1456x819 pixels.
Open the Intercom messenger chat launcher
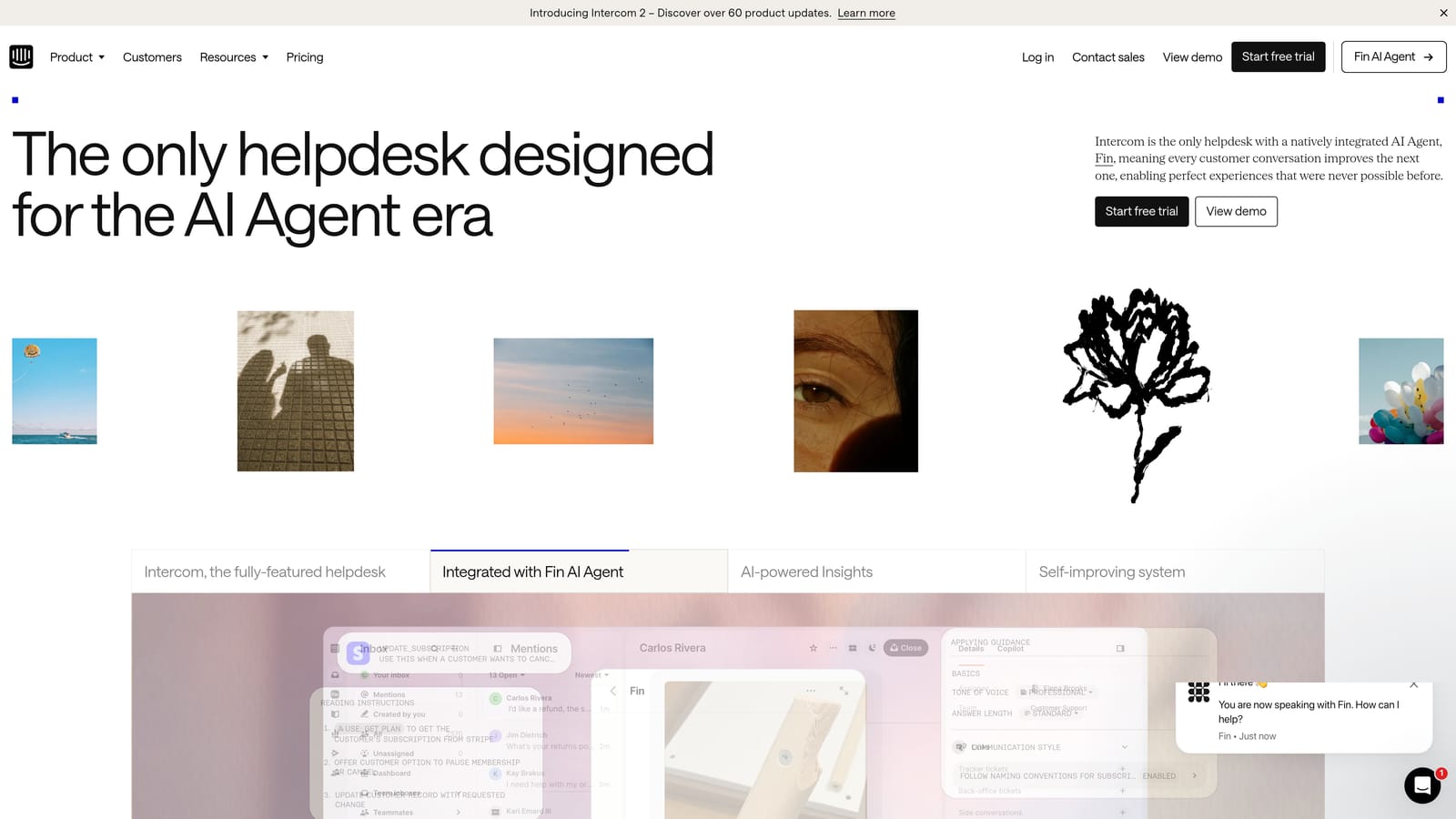[1422, 785]
